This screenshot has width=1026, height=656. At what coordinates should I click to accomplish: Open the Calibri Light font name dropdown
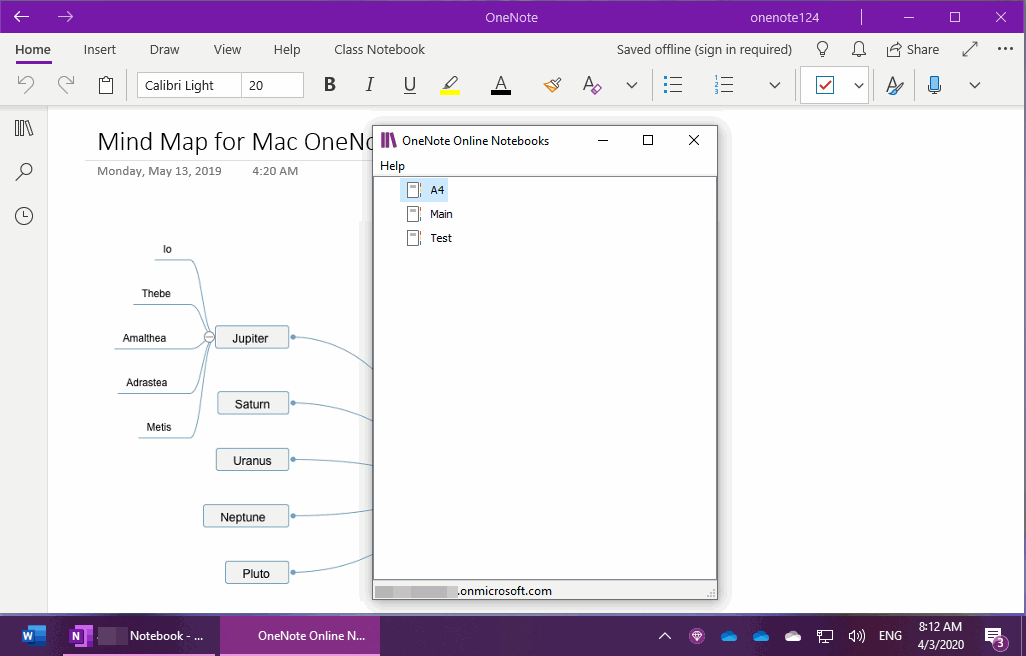(x=189, y=85)
